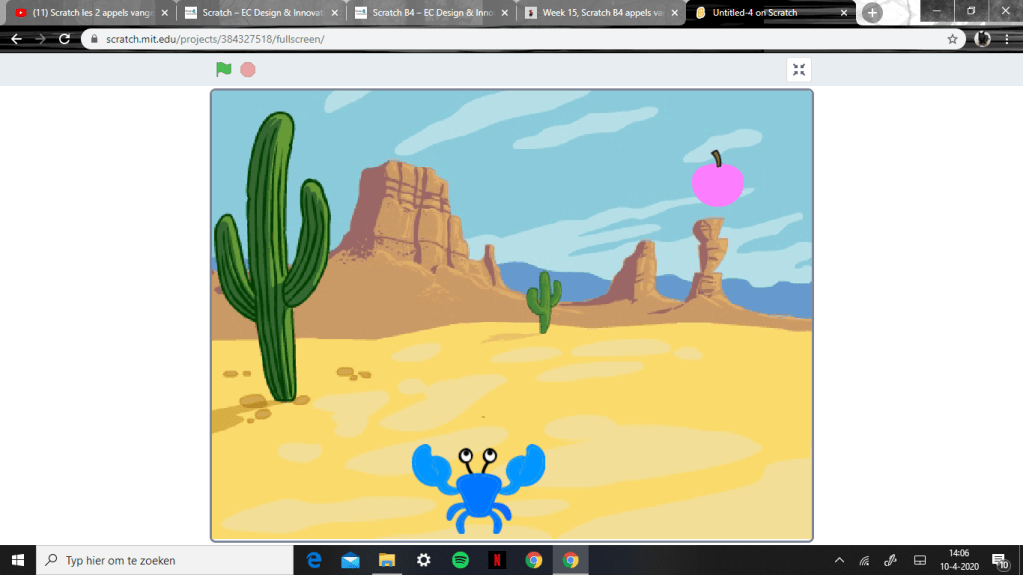
Task: Click the address bar URL field
Action: coord(500,39)
